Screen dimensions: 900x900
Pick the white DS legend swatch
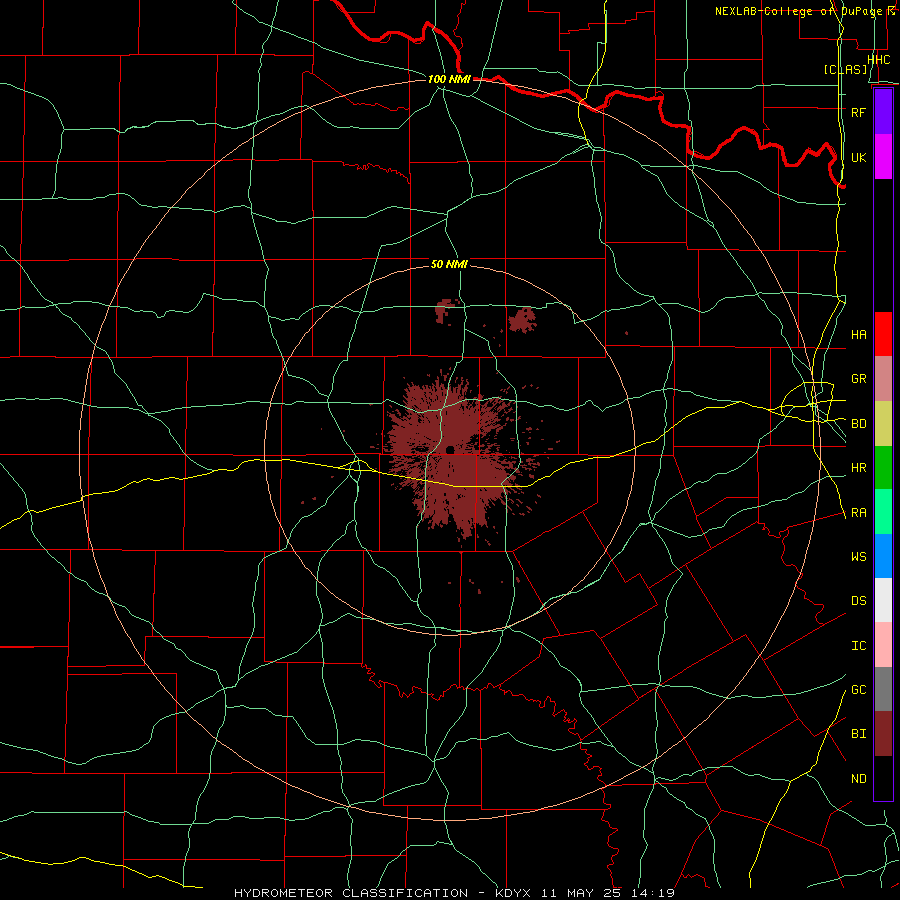tap(883, 600)
